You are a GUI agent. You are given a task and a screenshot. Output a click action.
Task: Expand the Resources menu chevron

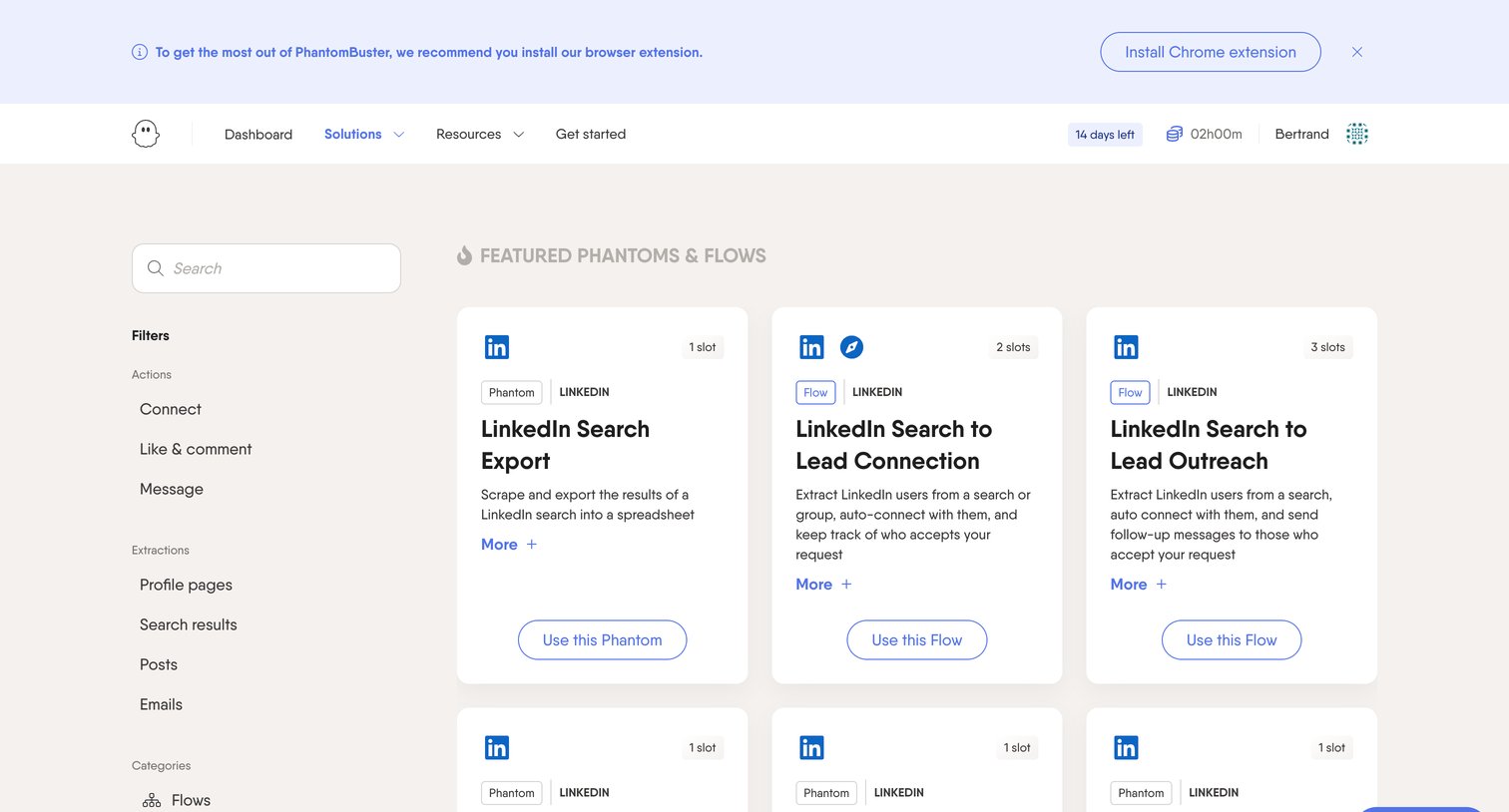click(519, 135)
